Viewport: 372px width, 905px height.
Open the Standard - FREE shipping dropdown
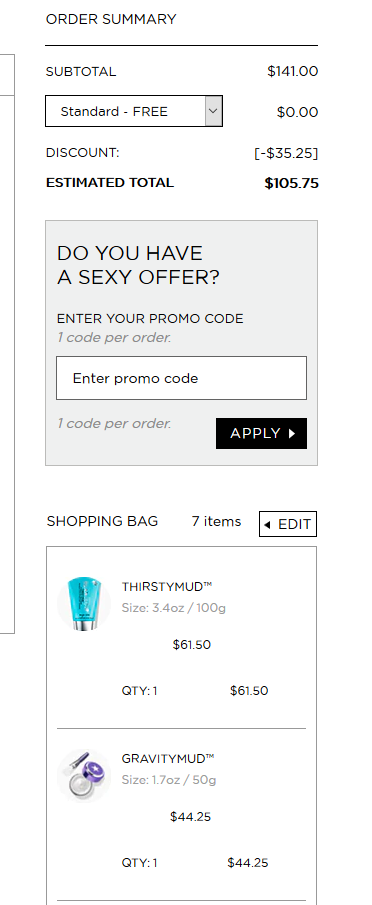point(134,111)
